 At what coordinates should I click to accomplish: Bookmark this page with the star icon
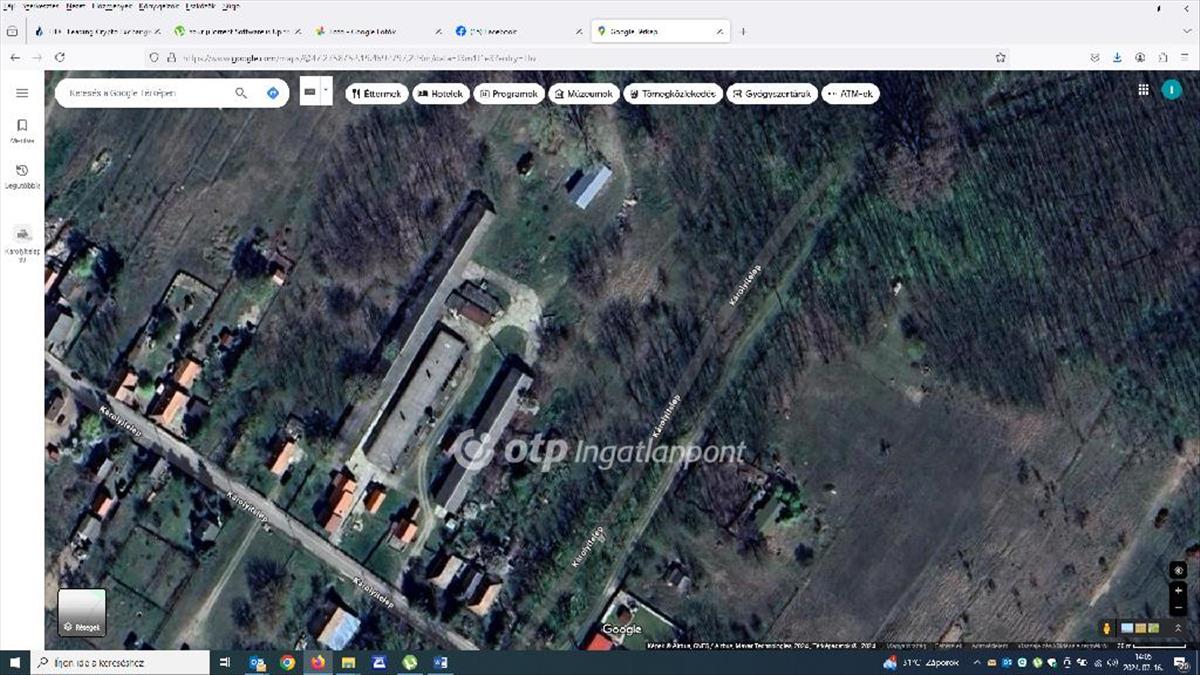pos(1001,58)
